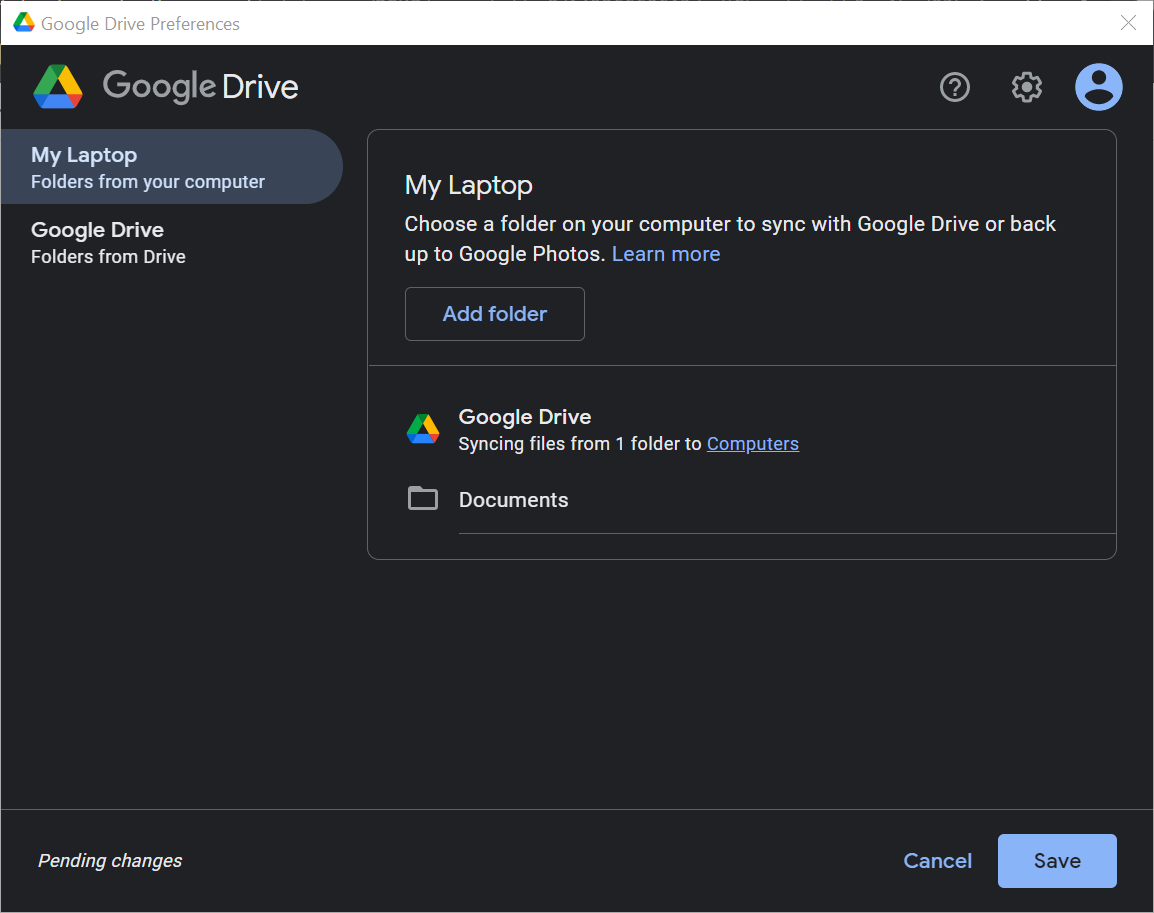Click the My Laptop heading in panel
Viewport: 1154px width, 913px height.
tap(469, 185)
